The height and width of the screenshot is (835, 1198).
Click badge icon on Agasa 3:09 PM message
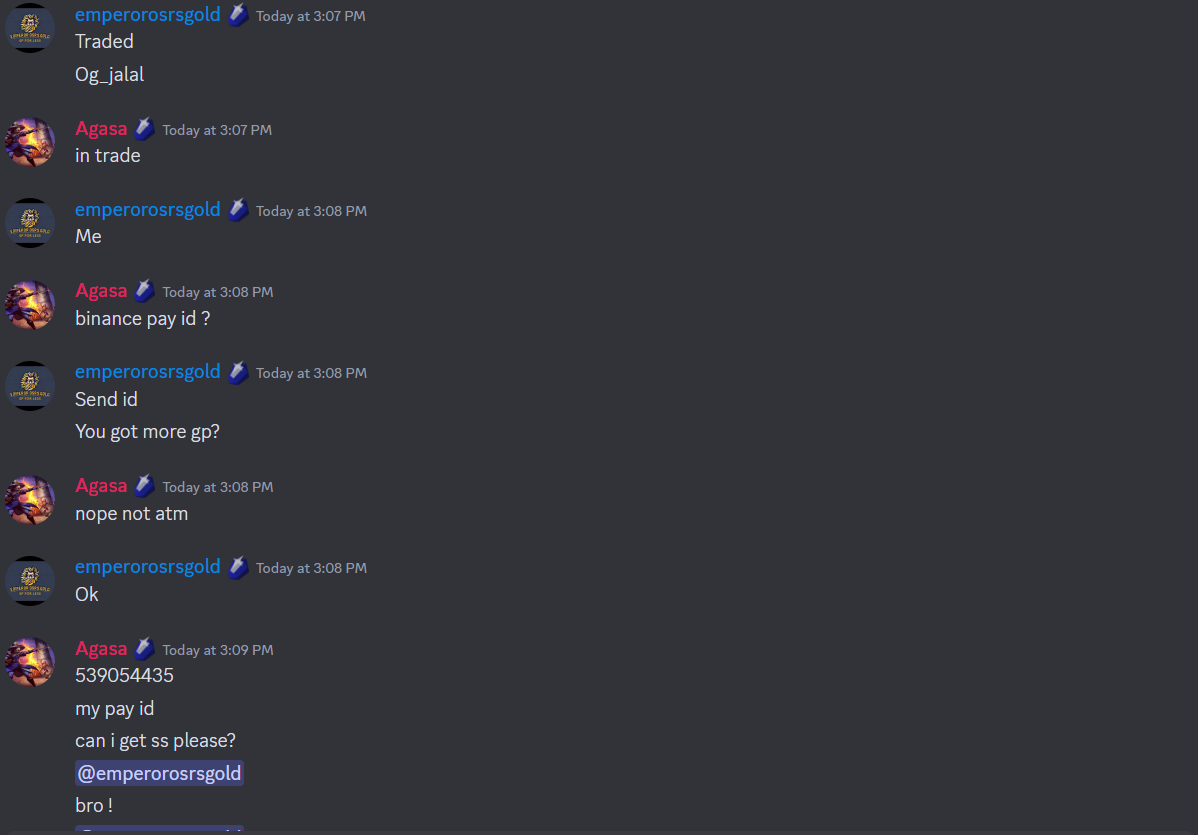[145, 649]
